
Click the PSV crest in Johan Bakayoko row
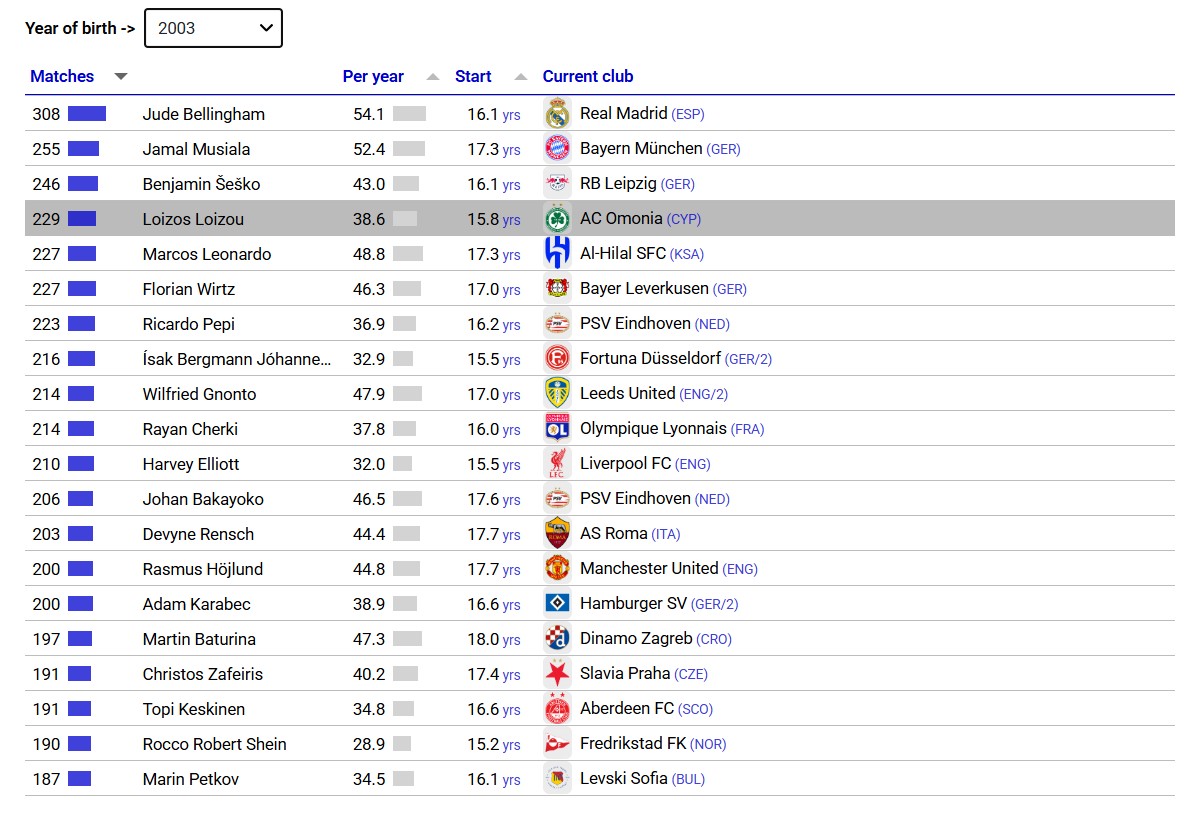pos(558,499)
